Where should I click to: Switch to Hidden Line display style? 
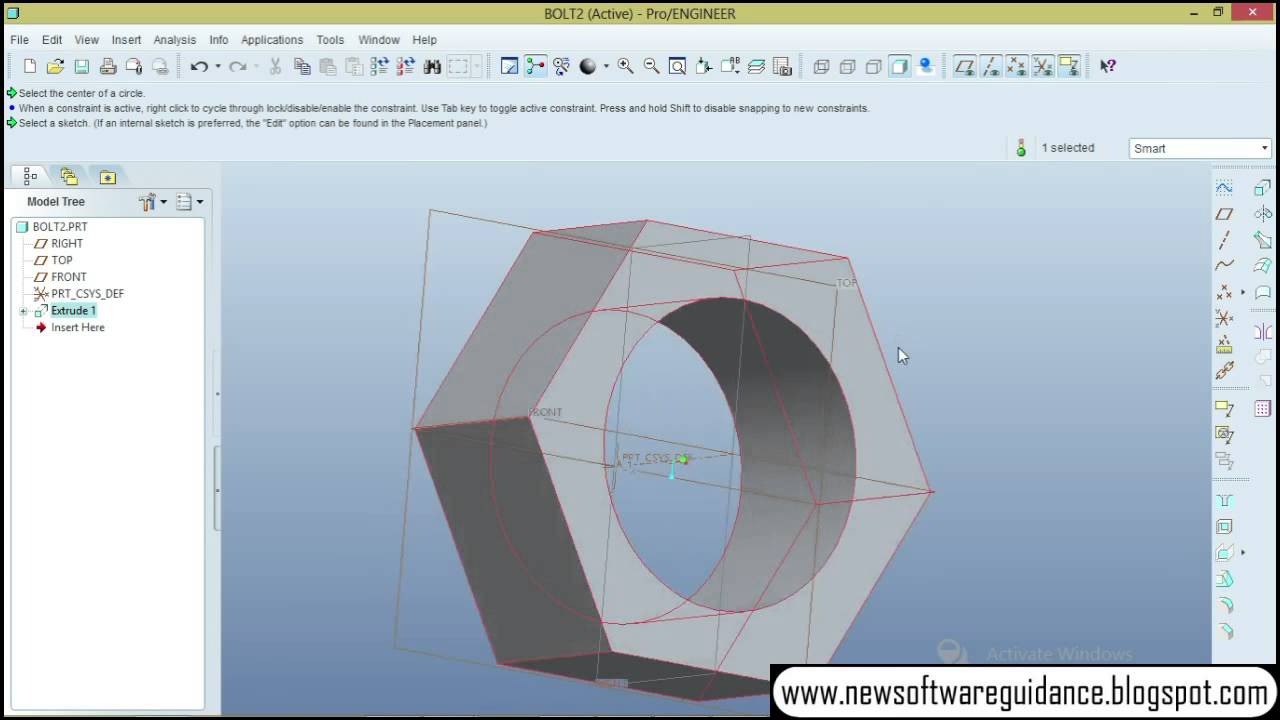pos(848,66)
